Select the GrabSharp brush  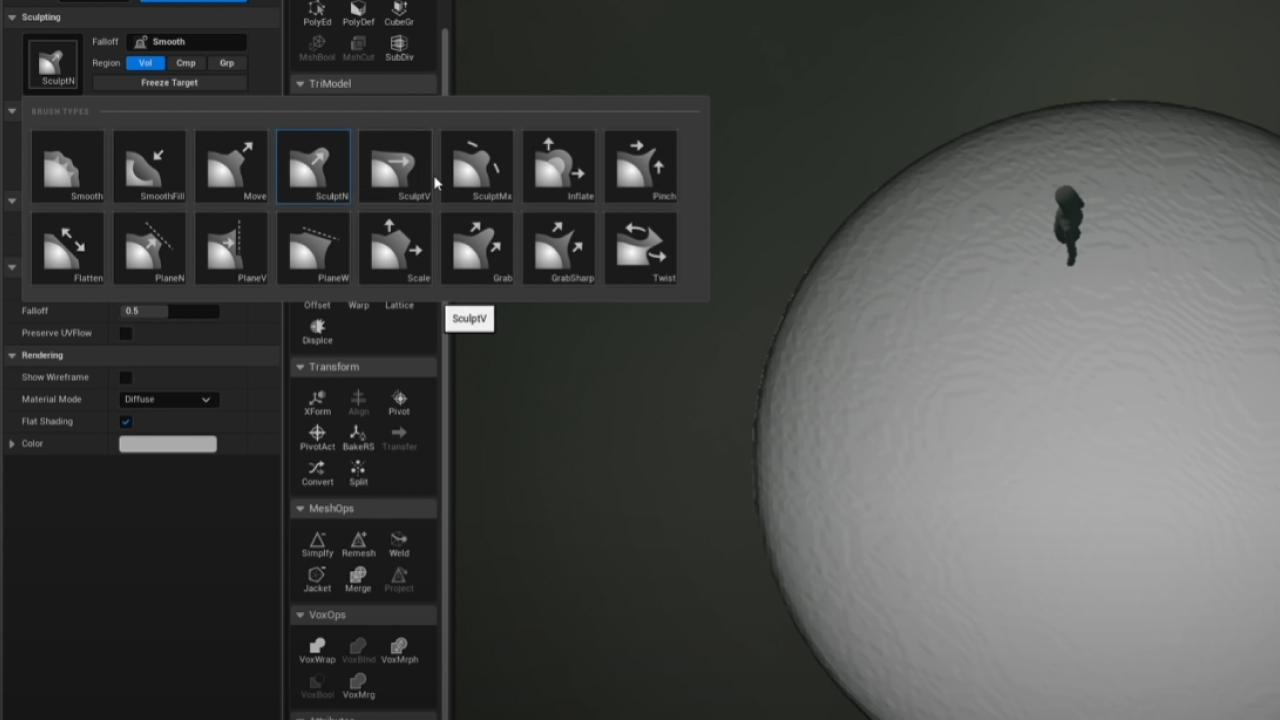pyautogui.click(x=559, y=248)
